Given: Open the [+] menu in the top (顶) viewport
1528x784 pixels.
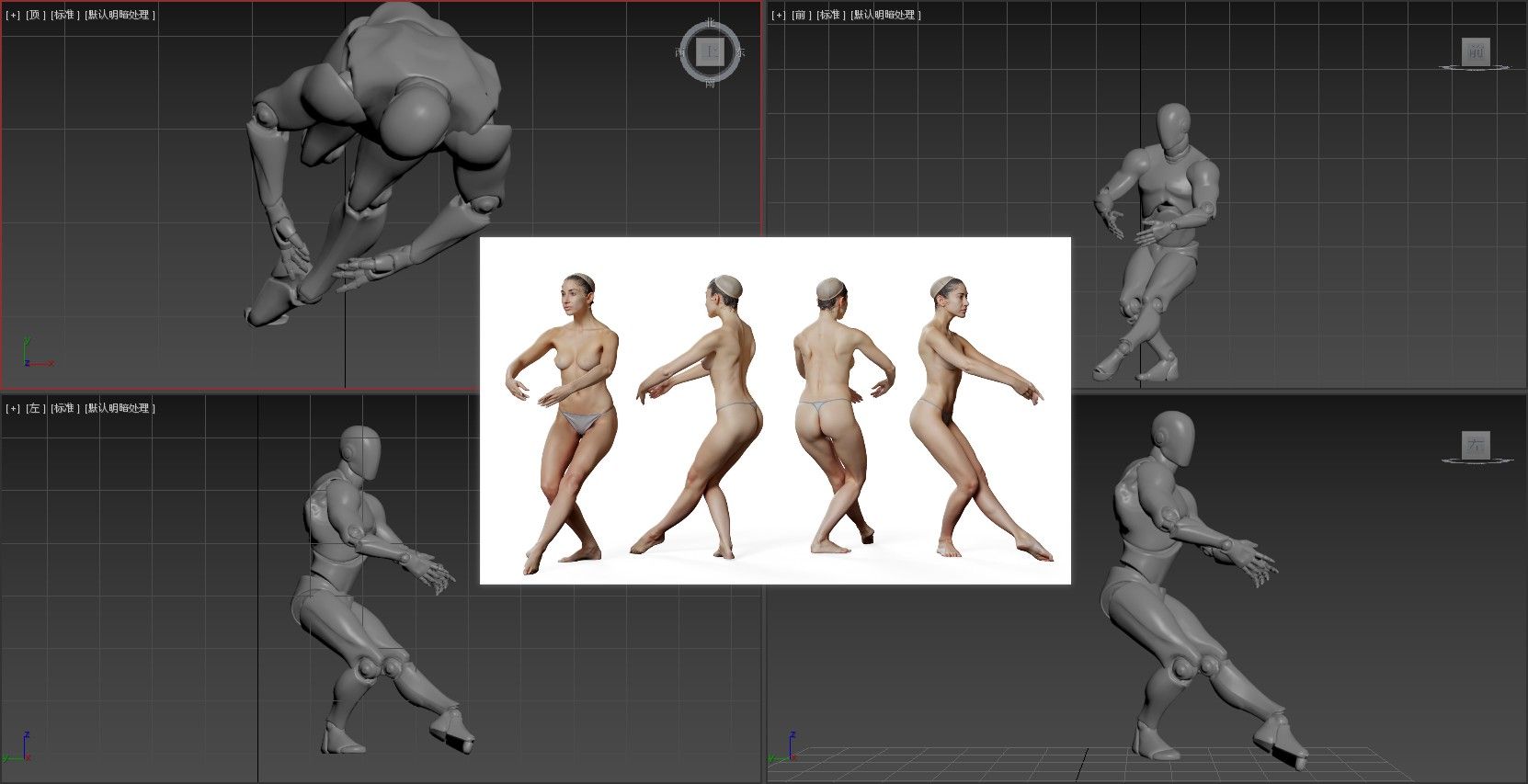Looking at the screenshot, I should (13, 15).
